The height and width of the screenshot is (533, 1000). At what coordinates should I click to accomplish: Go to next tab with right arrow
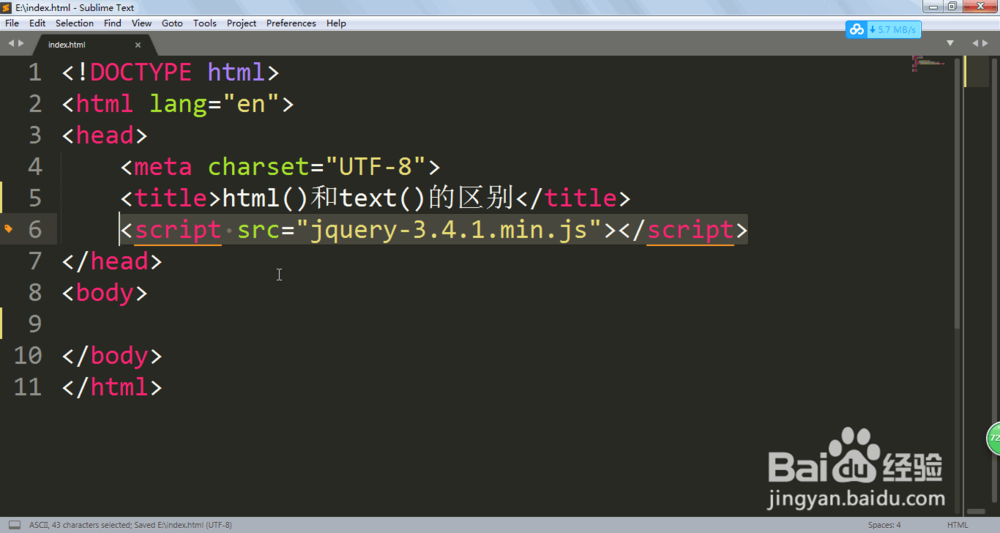click(21, 43)
